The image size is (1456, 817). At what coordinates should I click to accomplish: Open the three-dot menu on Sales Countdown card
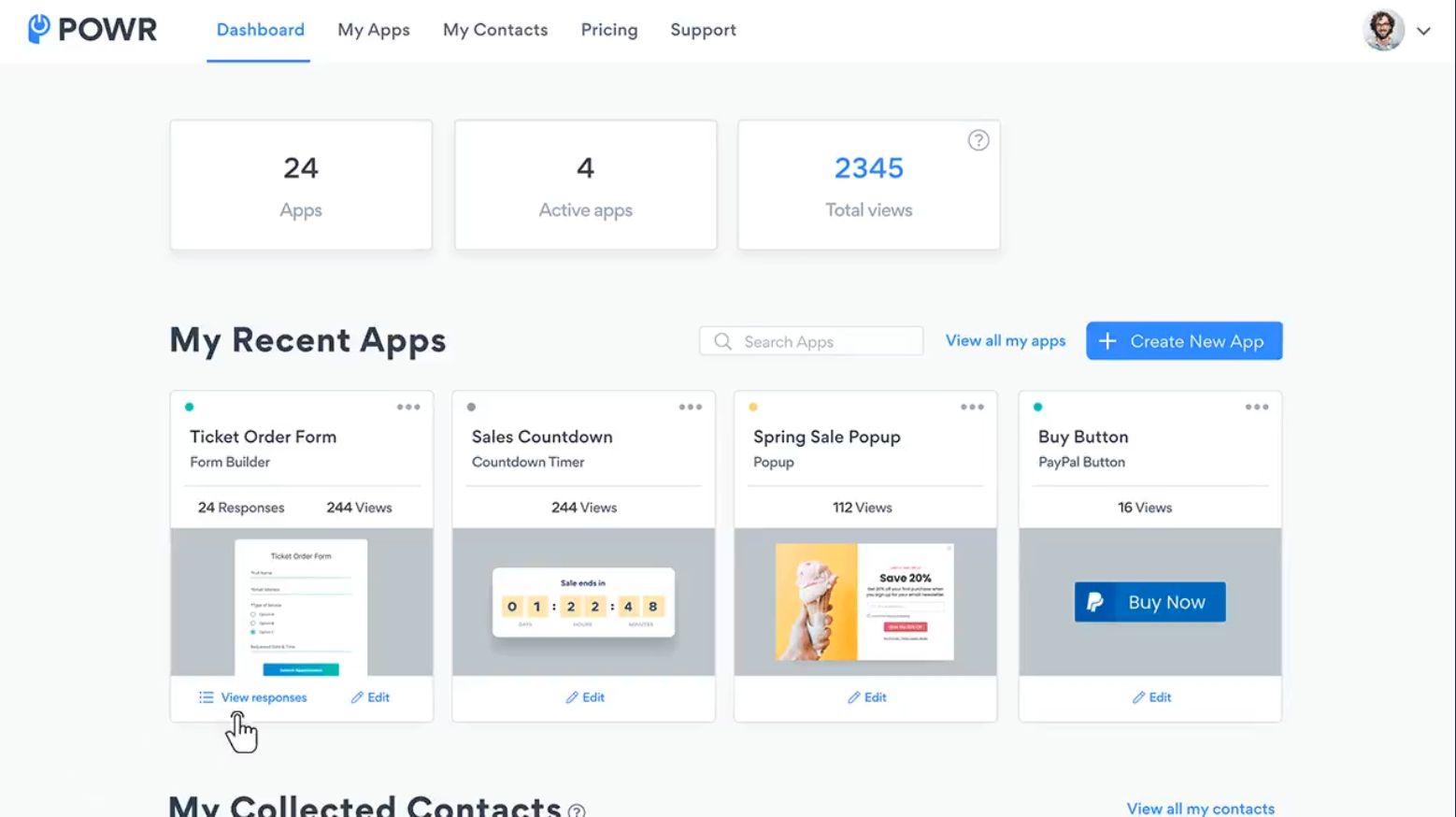point(692,407)
